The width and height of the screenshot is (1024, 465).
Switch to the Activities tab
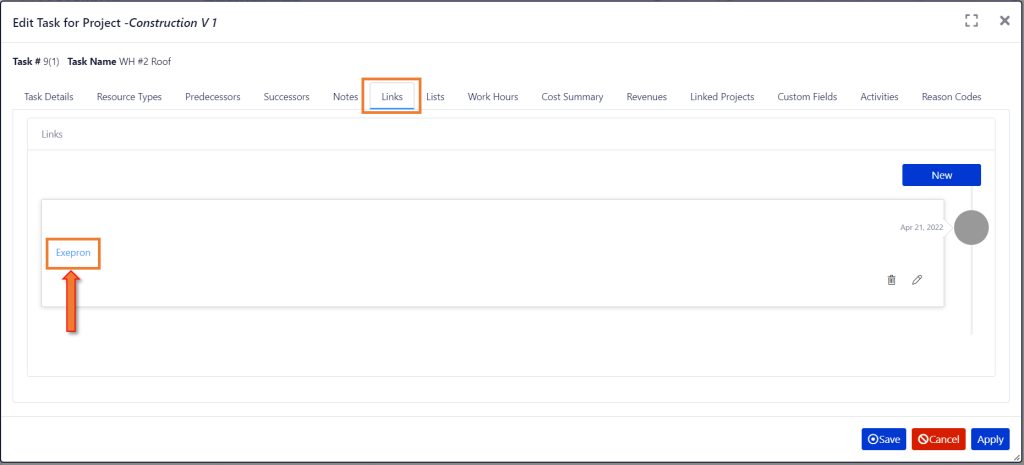click(x=879, y=97)
